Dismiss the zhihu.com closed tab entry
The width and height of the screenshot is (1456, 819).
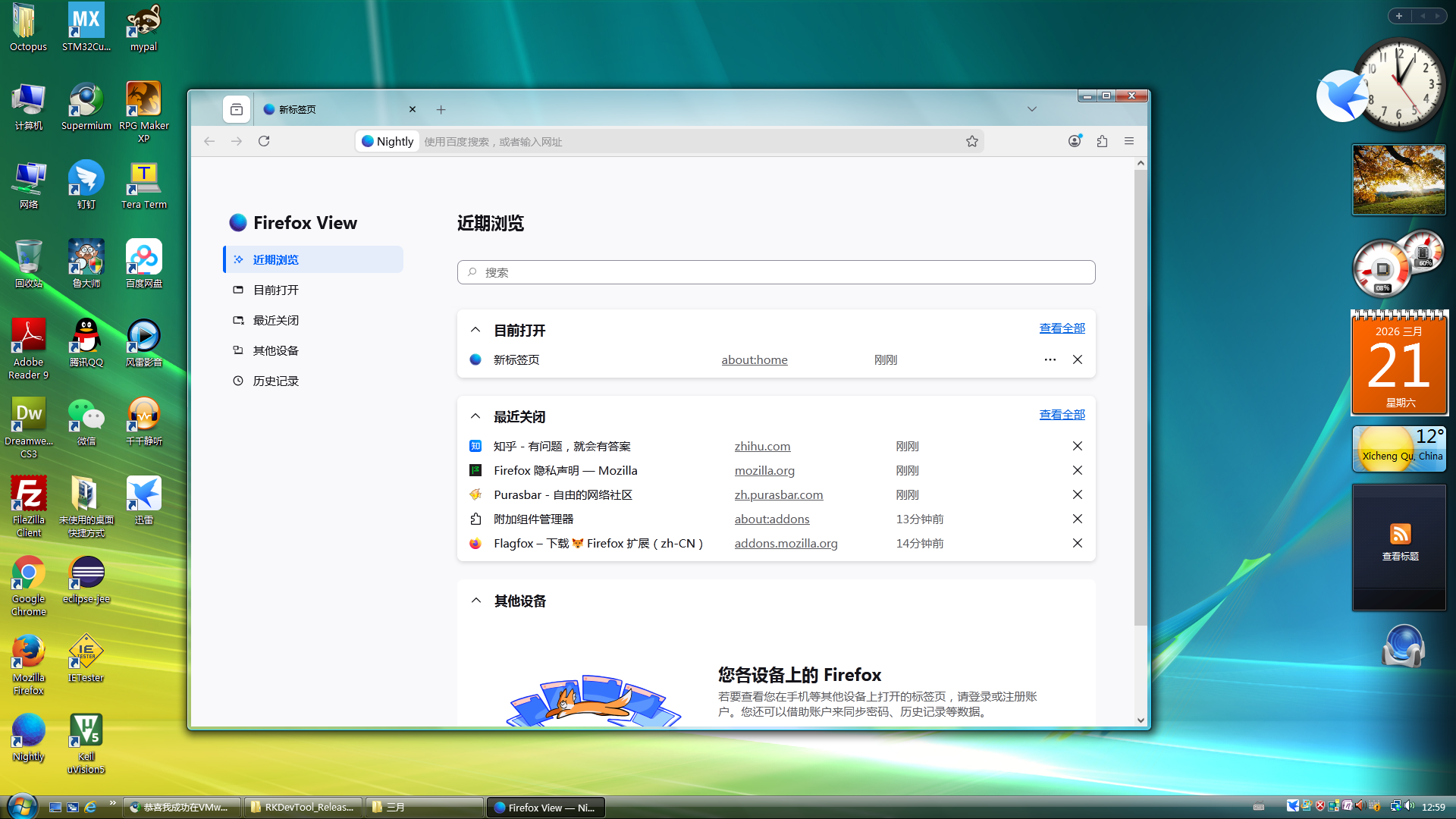pos(1077,446)
